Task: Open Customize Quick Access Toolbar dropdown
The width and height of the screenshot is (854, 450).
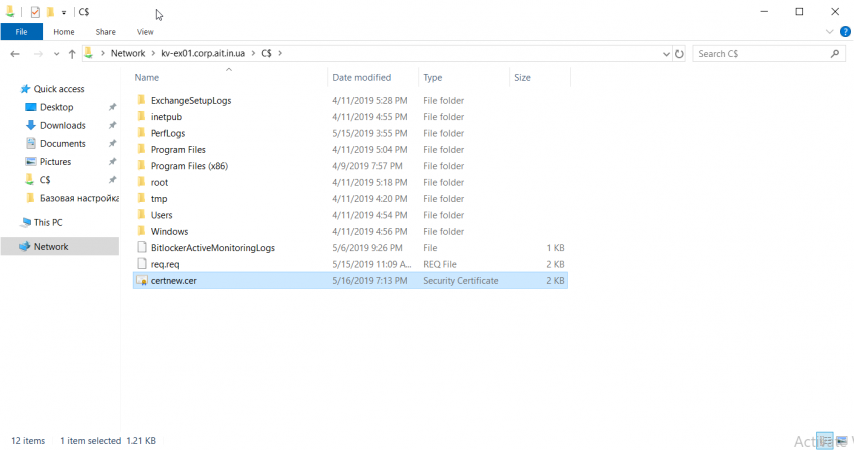Action: 64,12
